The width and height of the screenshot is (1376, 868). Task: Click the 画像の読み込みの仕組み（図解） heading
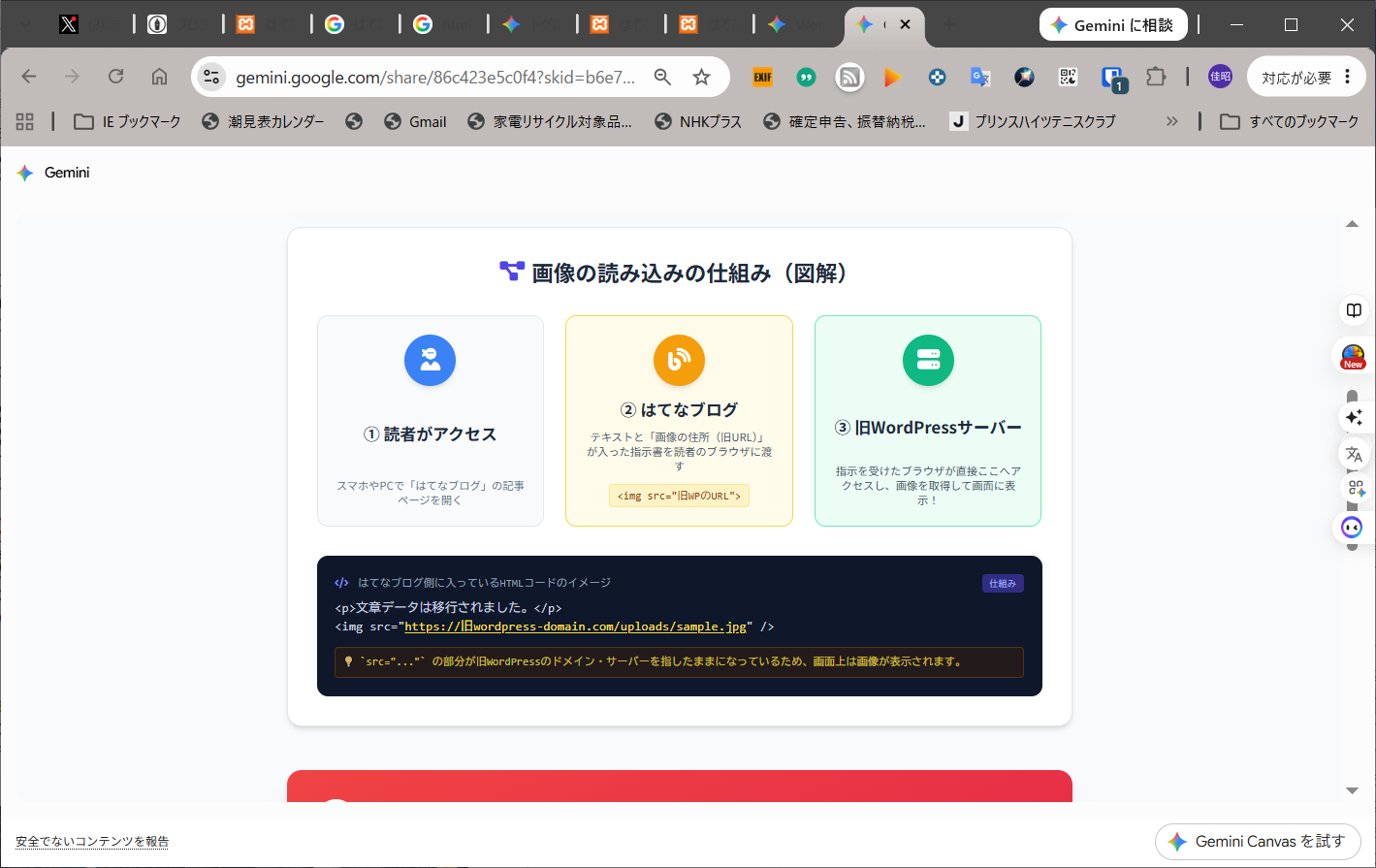click(679, 273)
